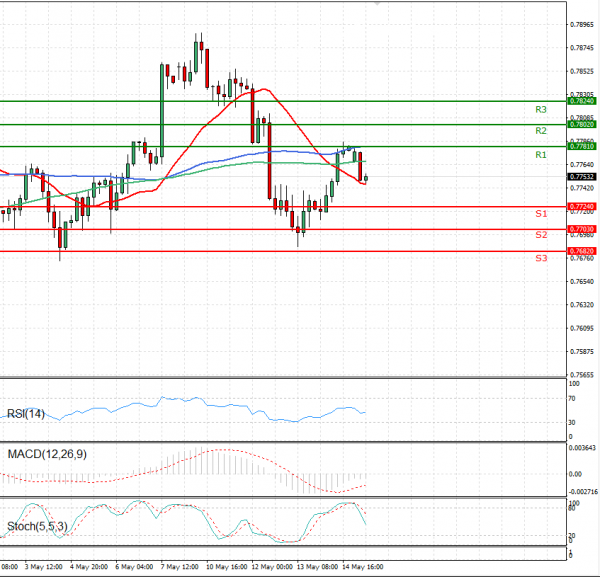The height and width of the screenshot is (577, 600).
Task: Select the current price tag 0.77532
Action: pos(582,177)
